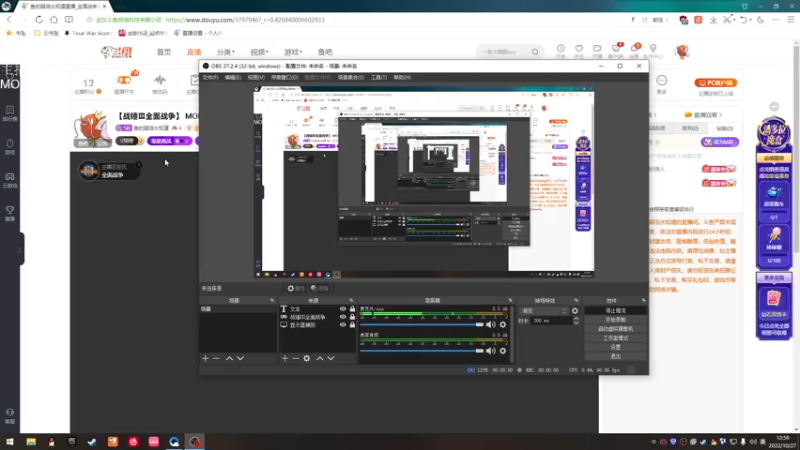Viewport: 800px width, 450px height.
Task: Open the scene transition type dropdown
Action: [544, 311]
